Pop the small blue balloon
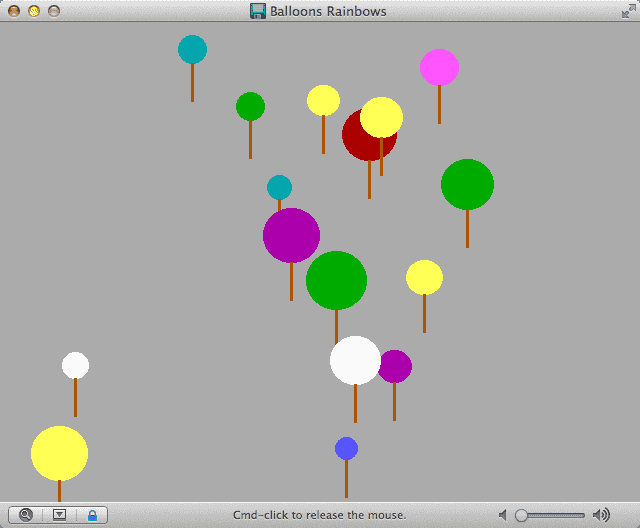This screenshot has height=528, width=640. pyautogui.click(x=347, y=448)
